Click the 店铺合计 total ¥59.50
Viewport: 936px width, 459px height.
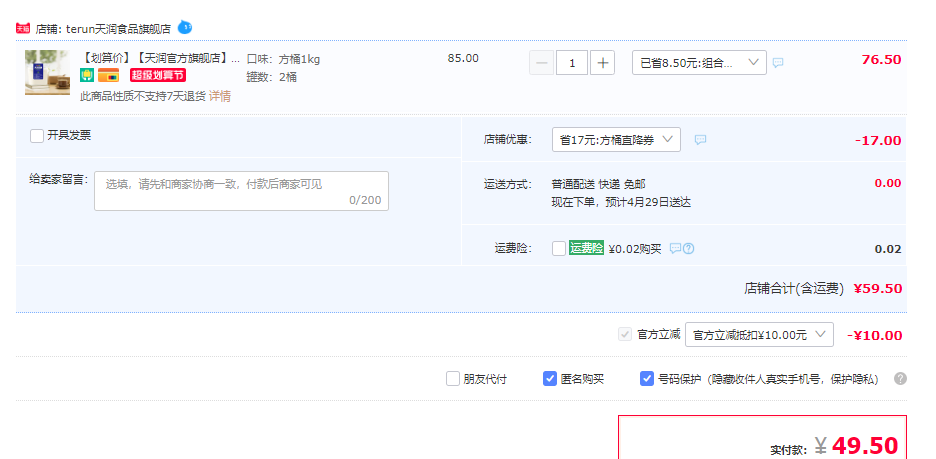pos(878,289)
